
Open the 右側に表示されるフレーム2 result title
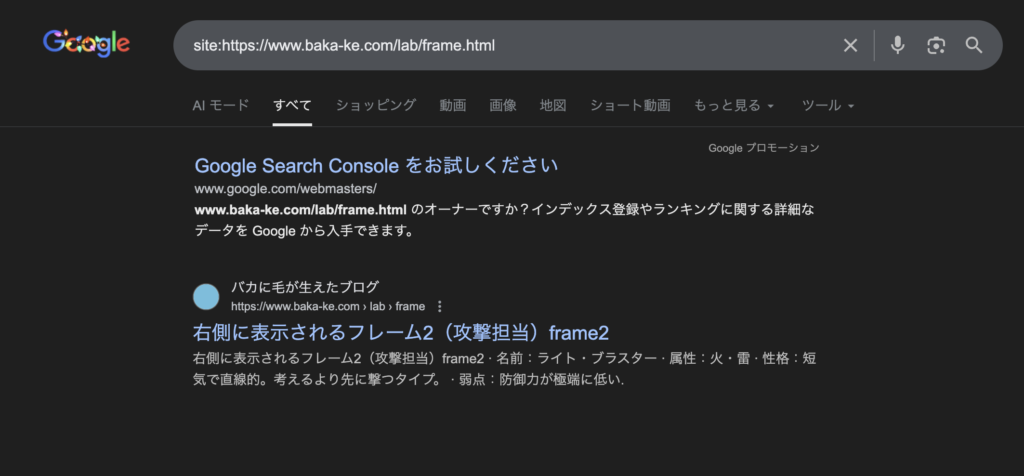pyautogui.click(x=400, y=333)
